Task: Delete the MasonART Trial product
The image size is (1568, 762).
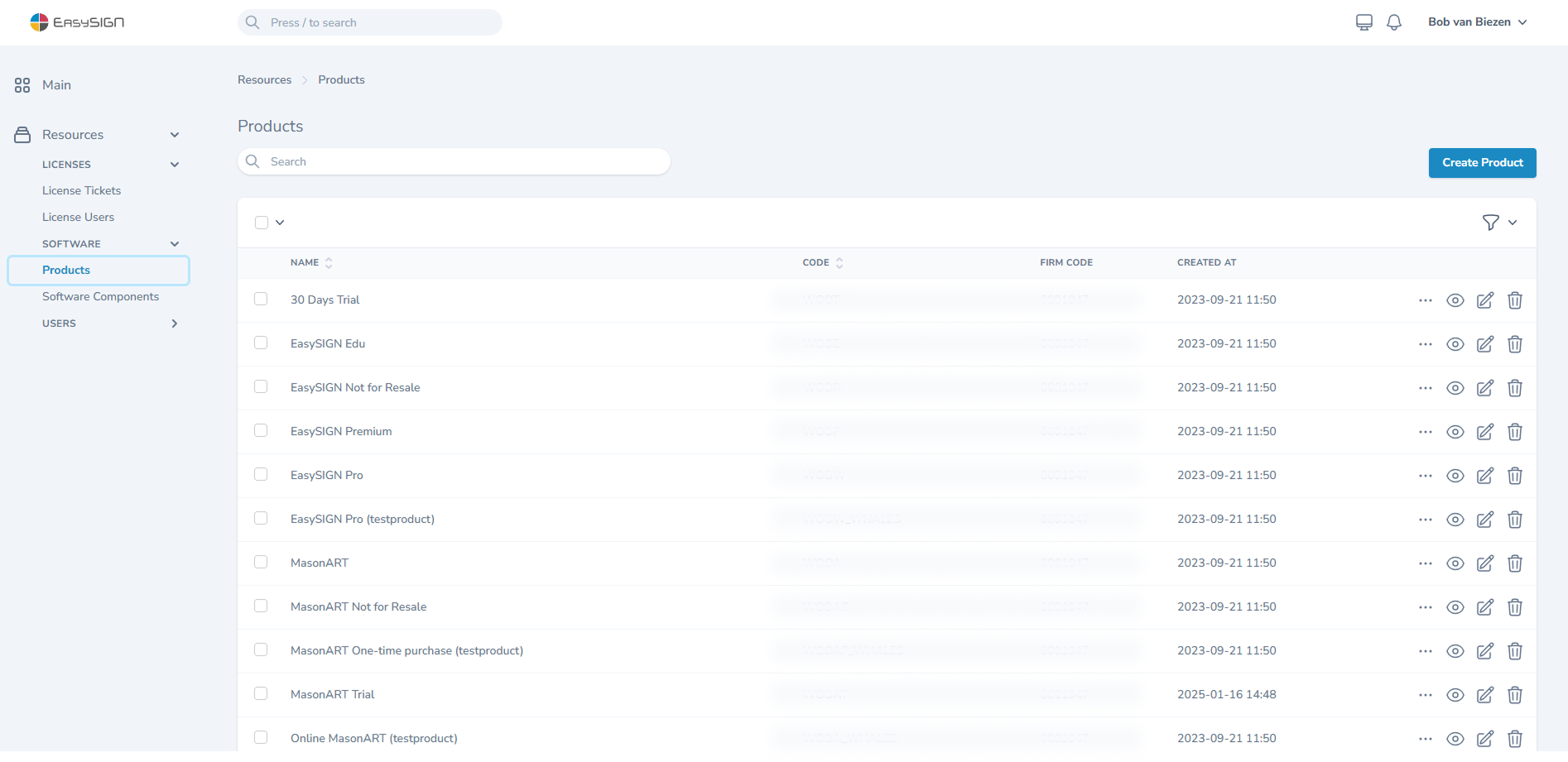Action: point(1515,695)
